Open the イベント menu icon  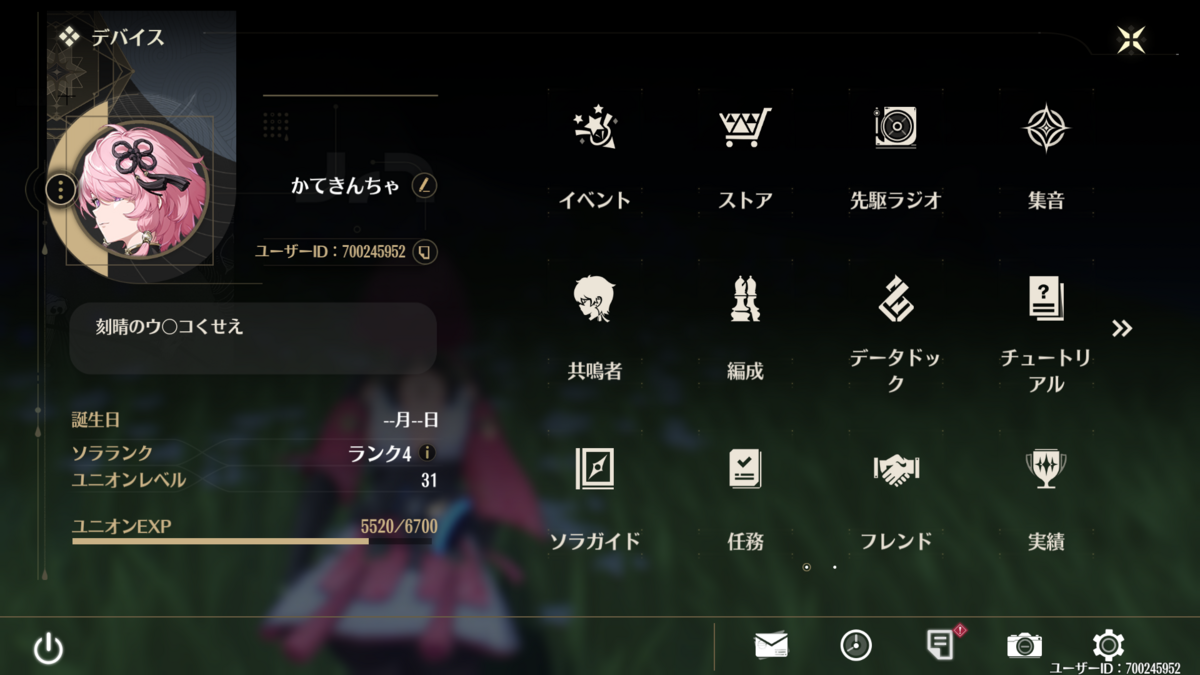click(595, 128)
